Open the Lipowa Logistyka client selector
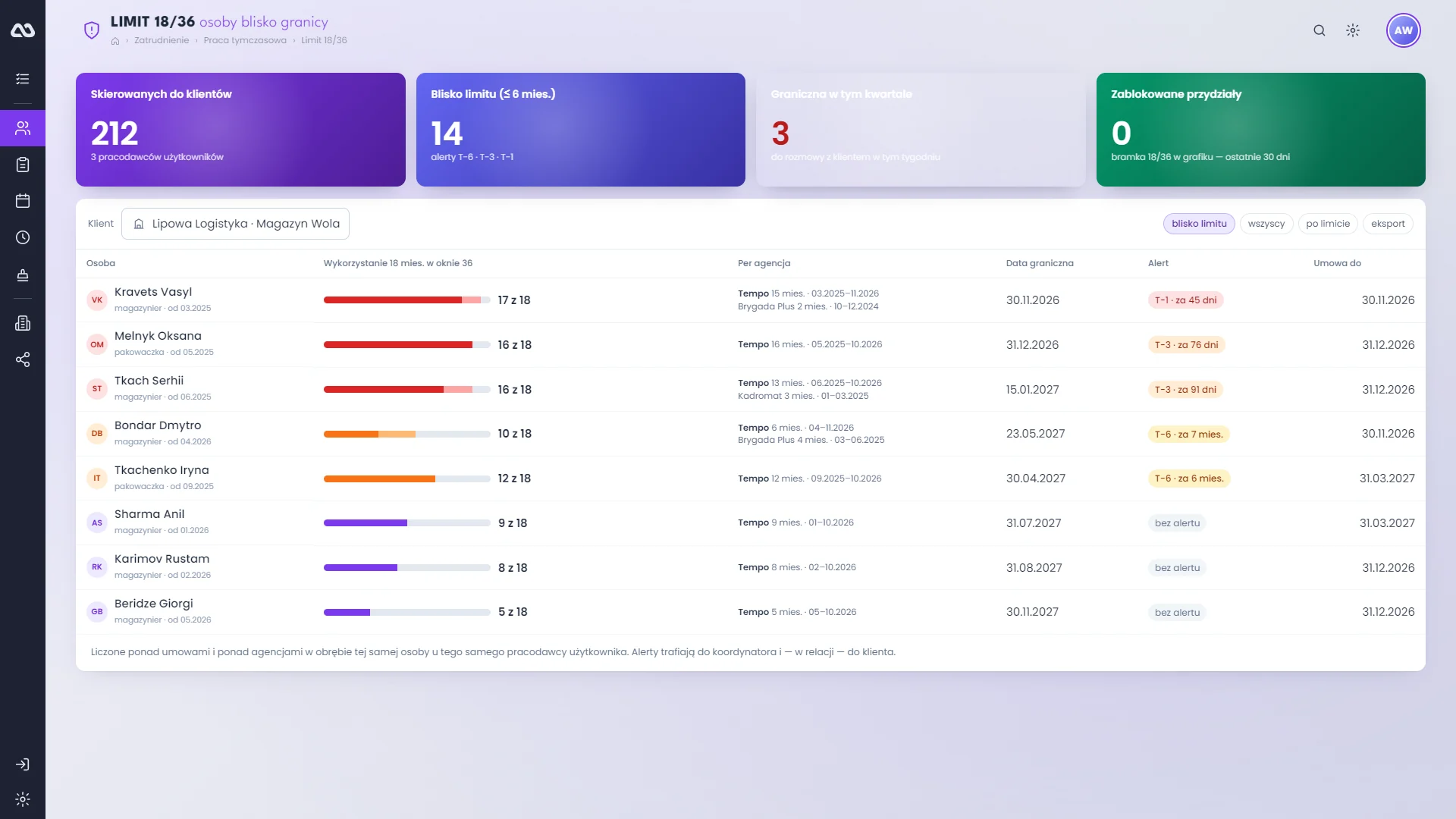1456x819 pixels. tap(235, 224)
